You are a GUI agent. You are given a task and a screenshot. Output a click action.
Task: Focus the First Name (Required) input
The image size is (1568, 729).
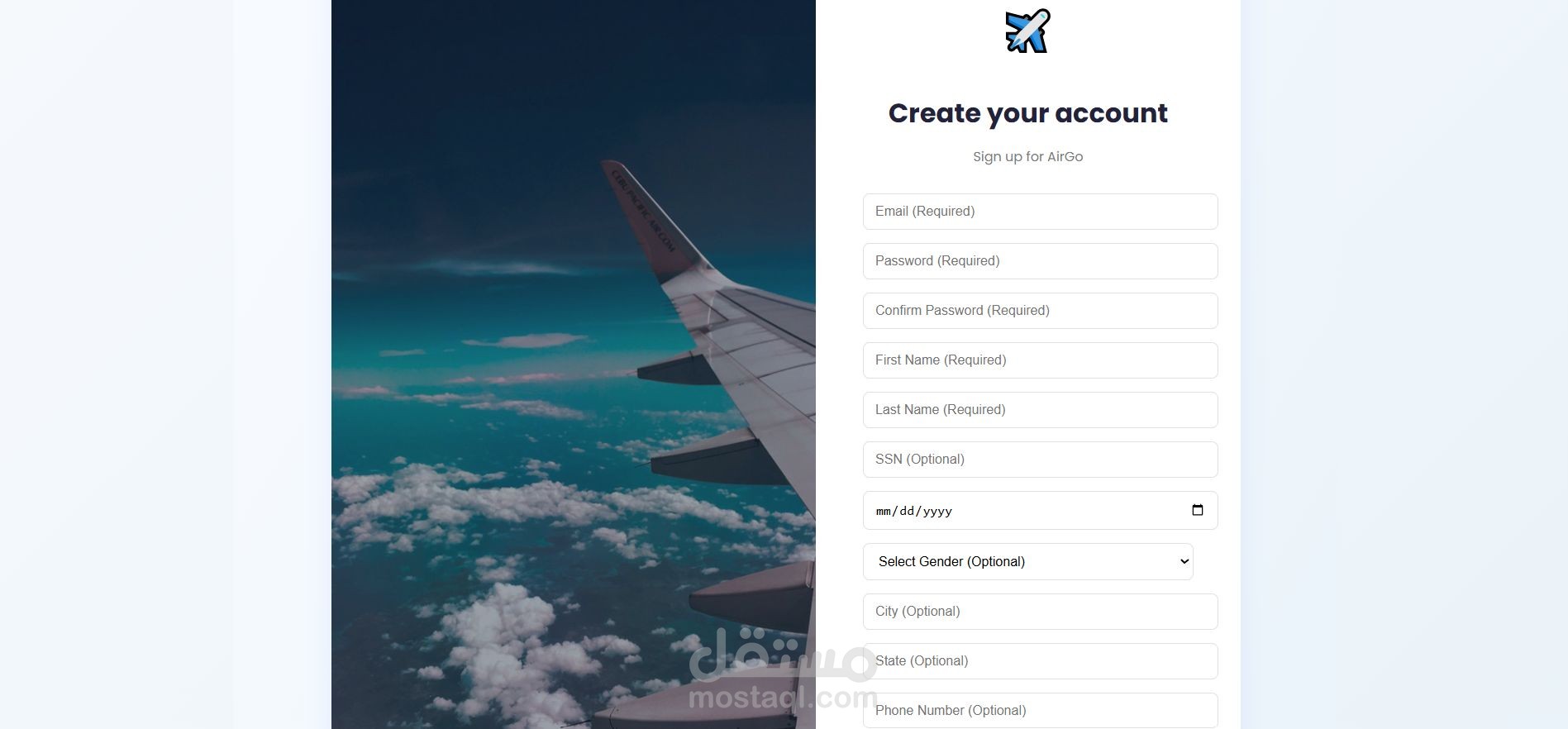[1040, 360]
